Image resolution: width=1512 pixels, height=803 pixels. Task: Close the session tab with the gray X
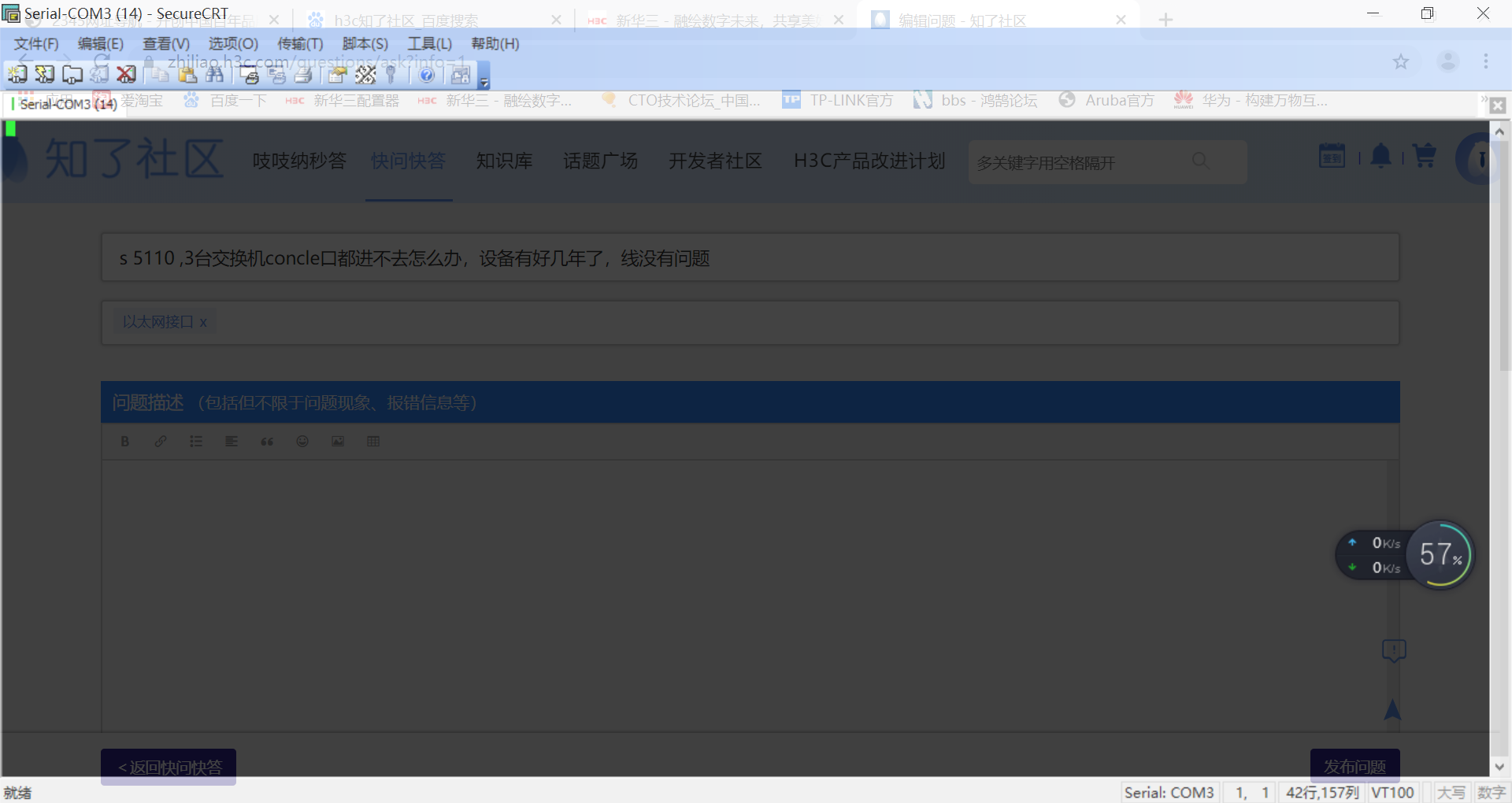point(1498,105)
